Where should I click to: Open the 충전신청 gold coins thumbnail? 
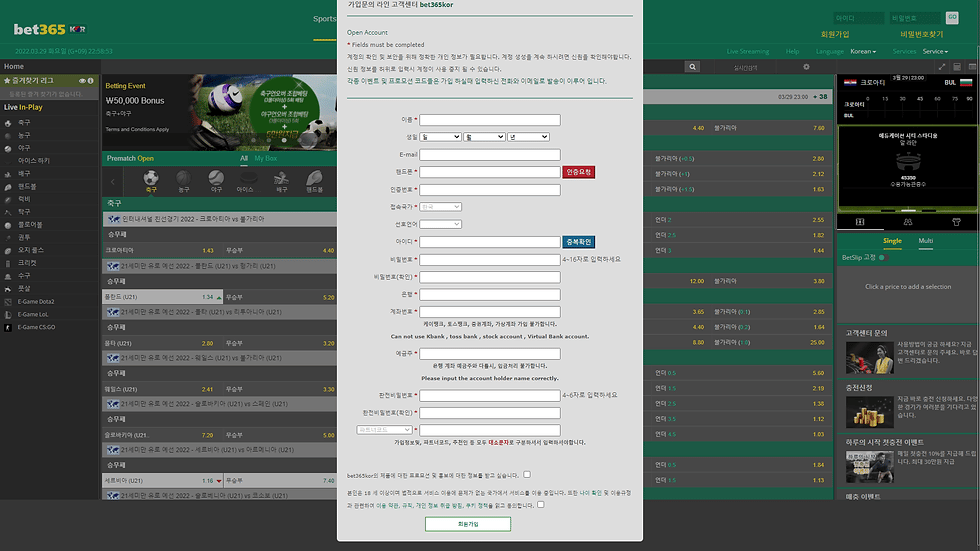(x=869, y=412)
